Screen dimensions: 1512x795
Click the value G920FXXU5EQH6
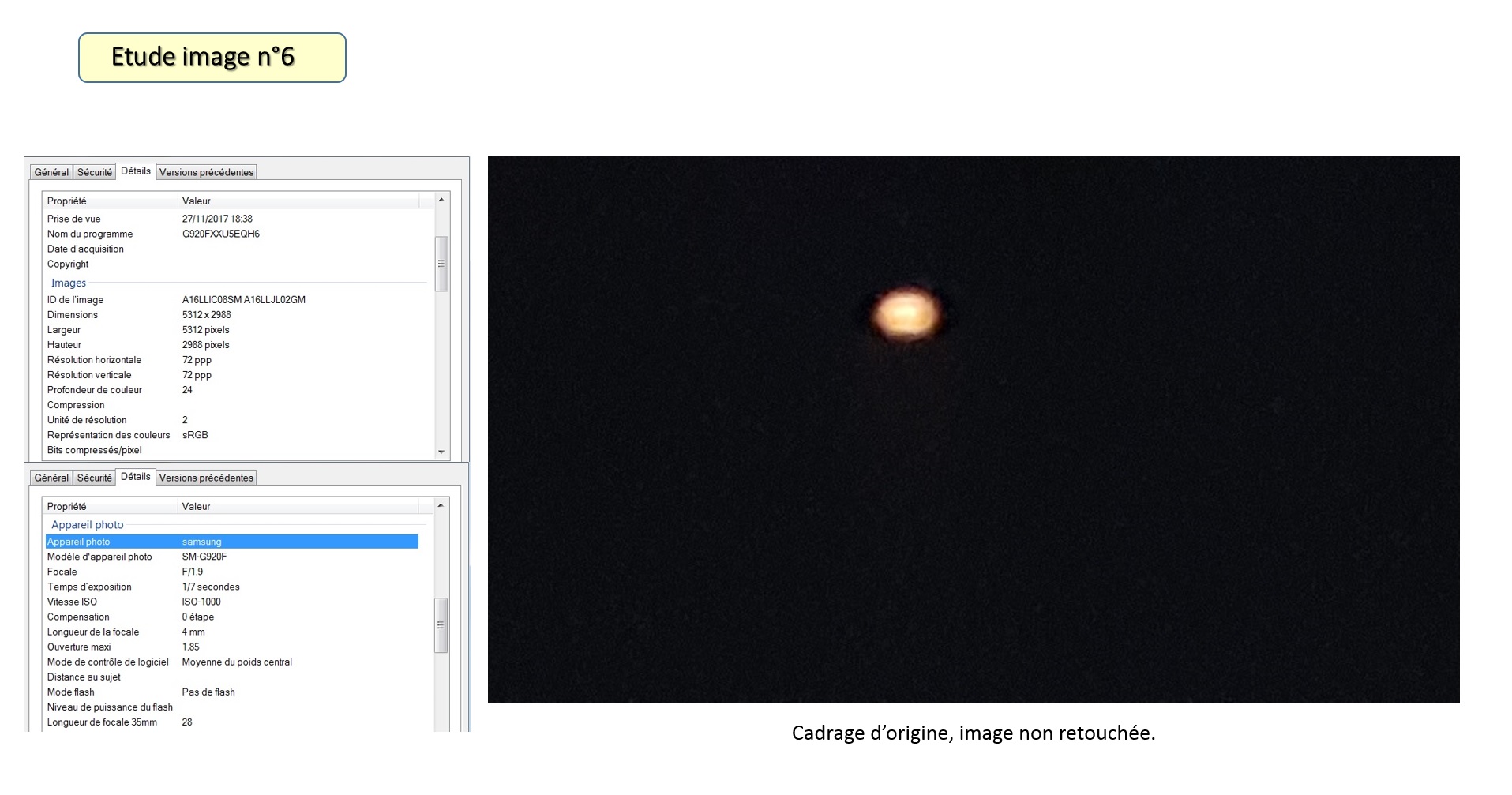tap(221, 234)
